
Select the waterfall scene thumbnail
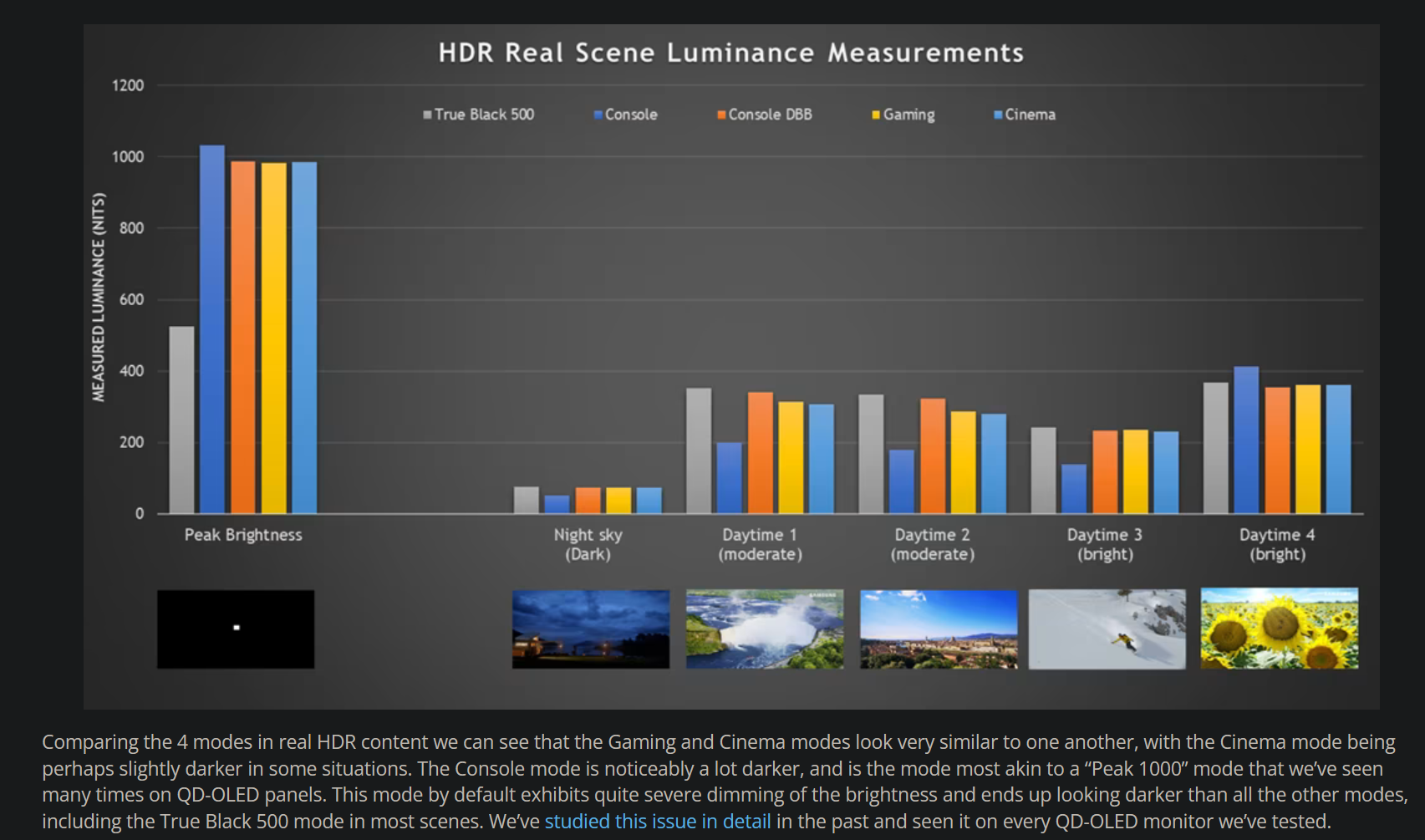764,629
